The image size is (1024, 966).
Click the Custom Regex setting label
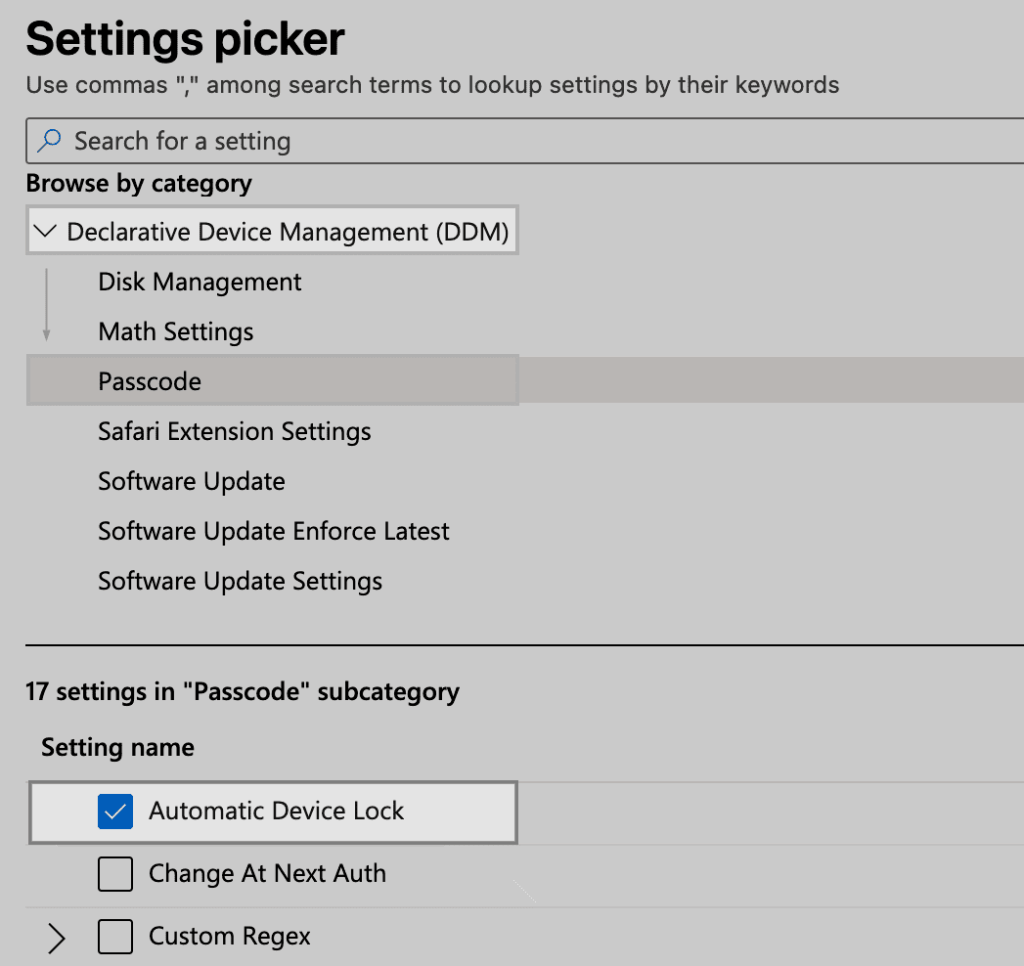tap(229, 937)
